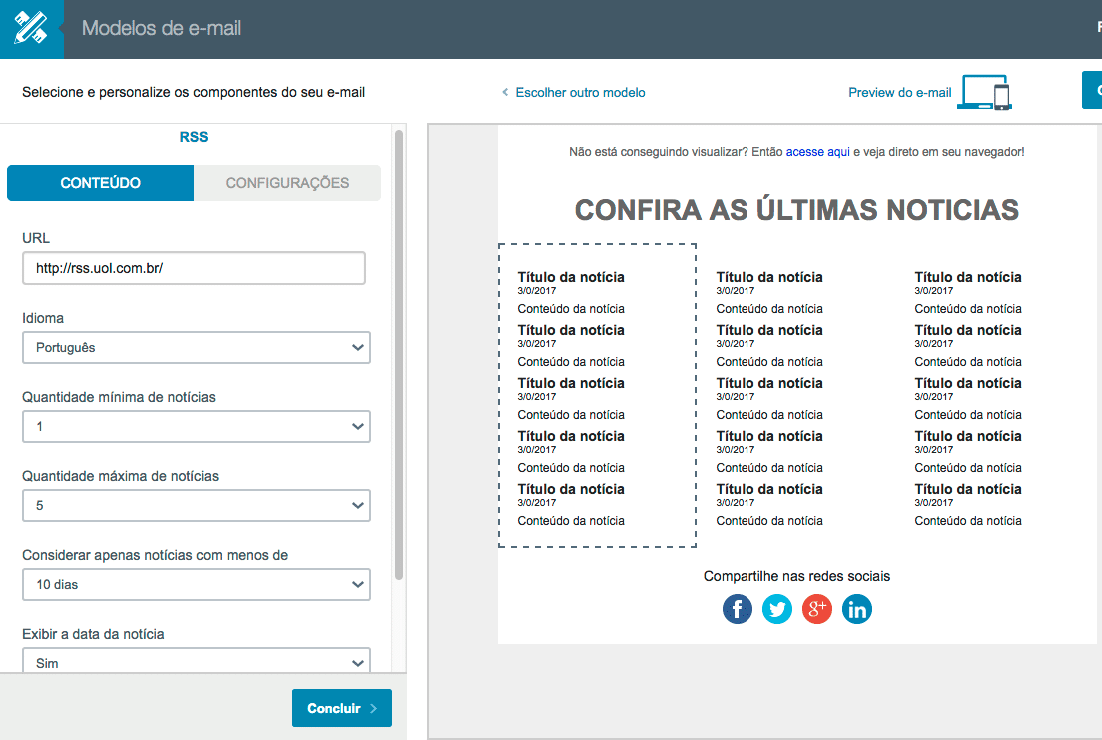Click the Facebook share icon
The width and height of the screenshot is (1102, 740).
pos(737,609)
